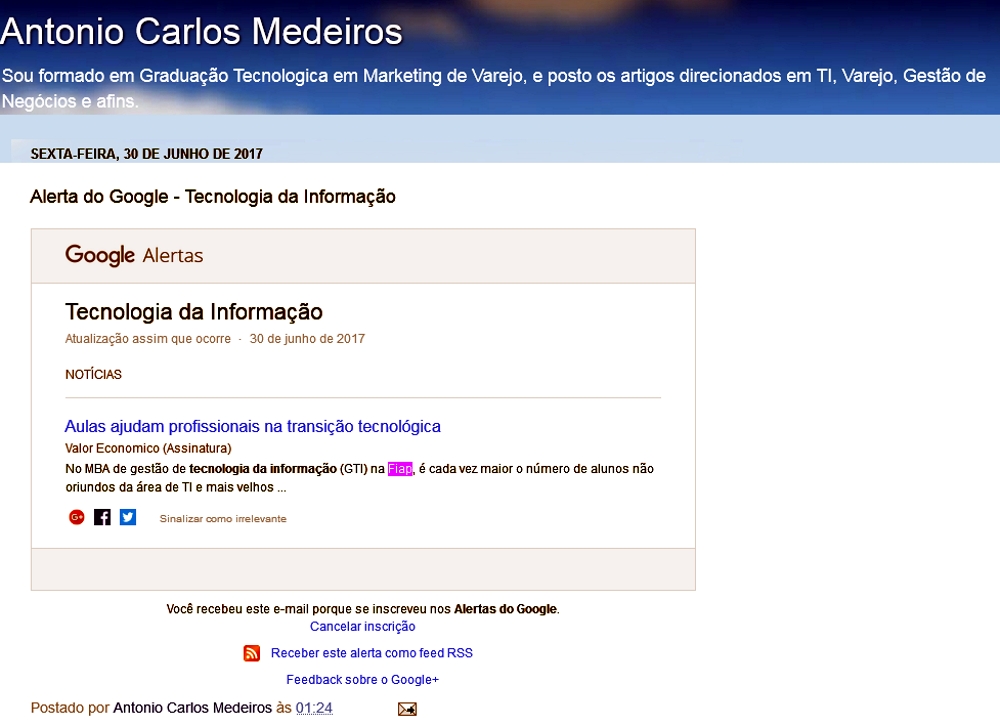Click the alert date '30 de junho de 2017'
Image resolution: width=1000 pixels, height=727 pixels.
[x=307, y=339]
